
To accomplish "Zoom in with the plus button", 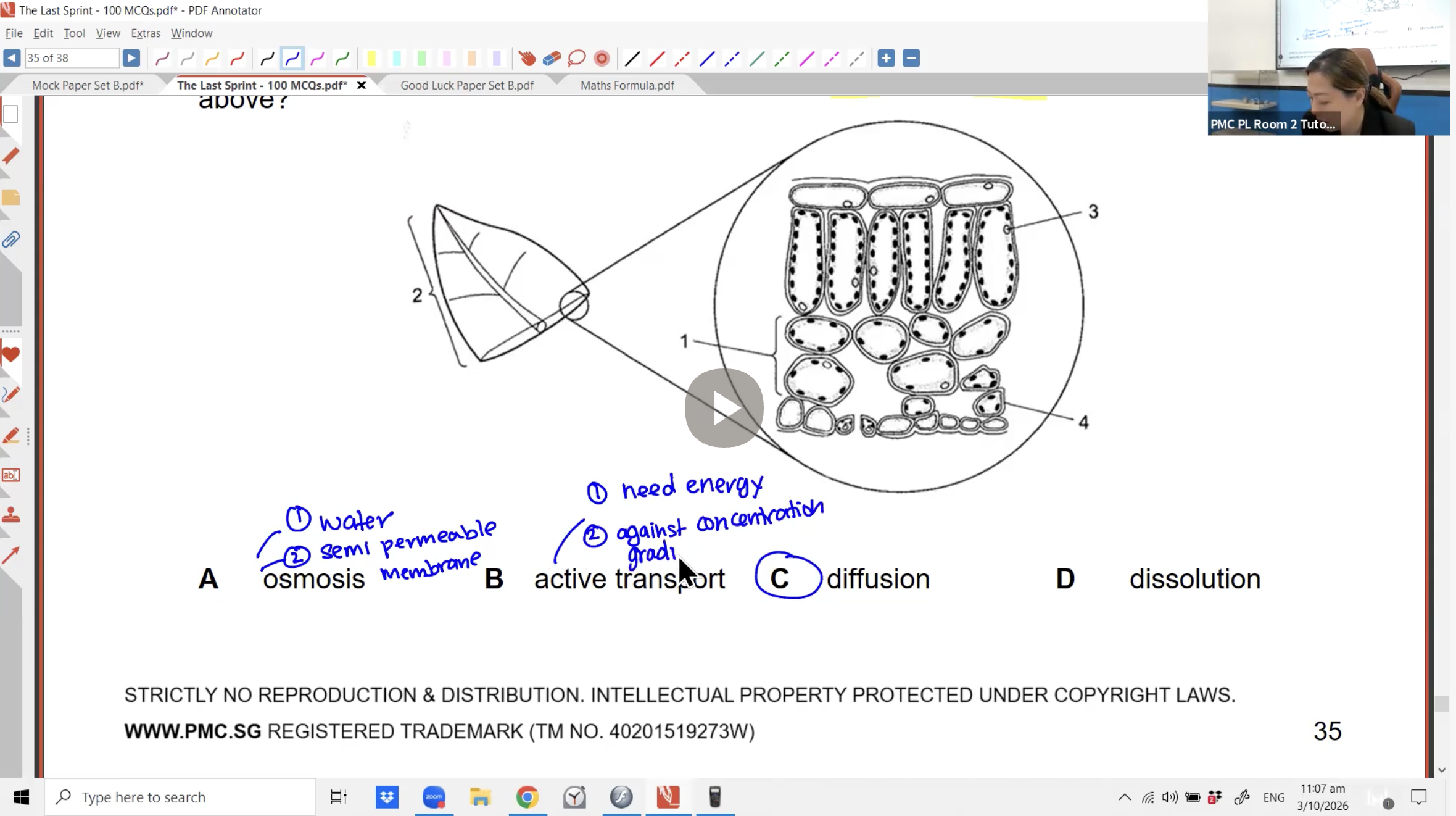I will 886,58.
